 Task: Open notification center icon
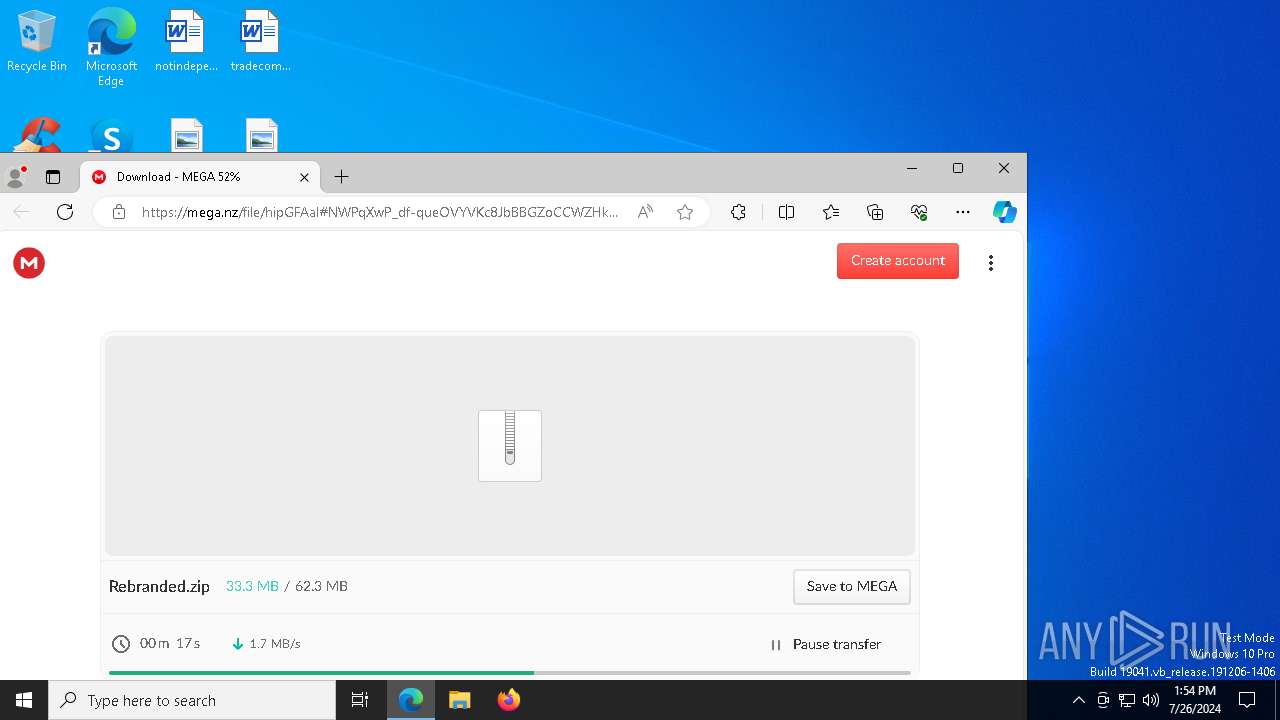1247,700
